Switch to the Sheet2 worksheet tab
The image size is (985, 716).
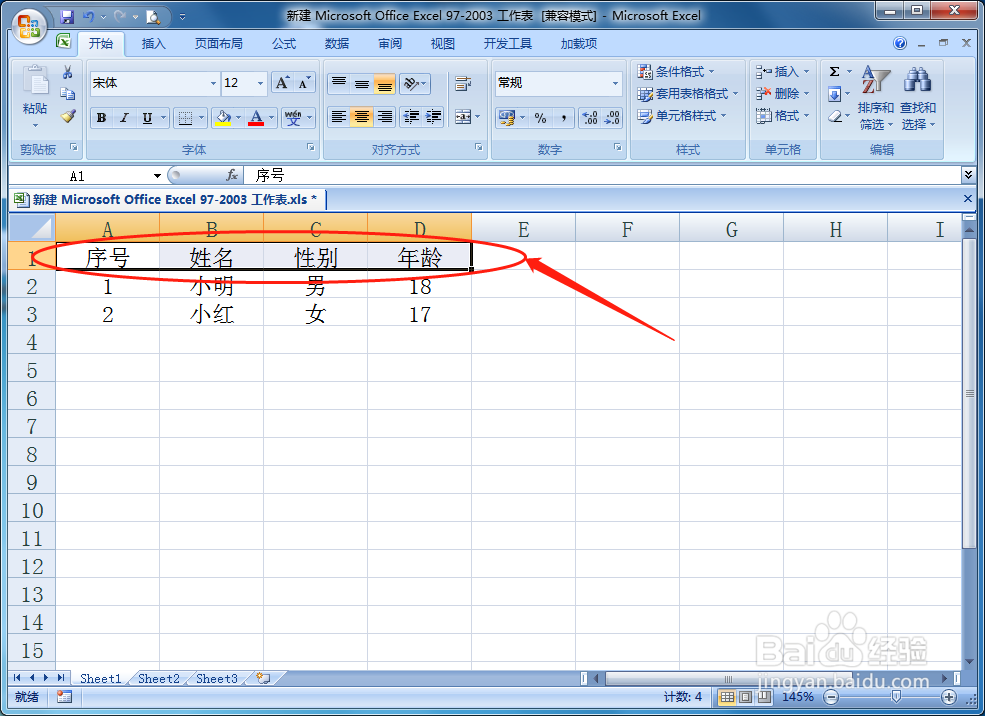[157, 678]
